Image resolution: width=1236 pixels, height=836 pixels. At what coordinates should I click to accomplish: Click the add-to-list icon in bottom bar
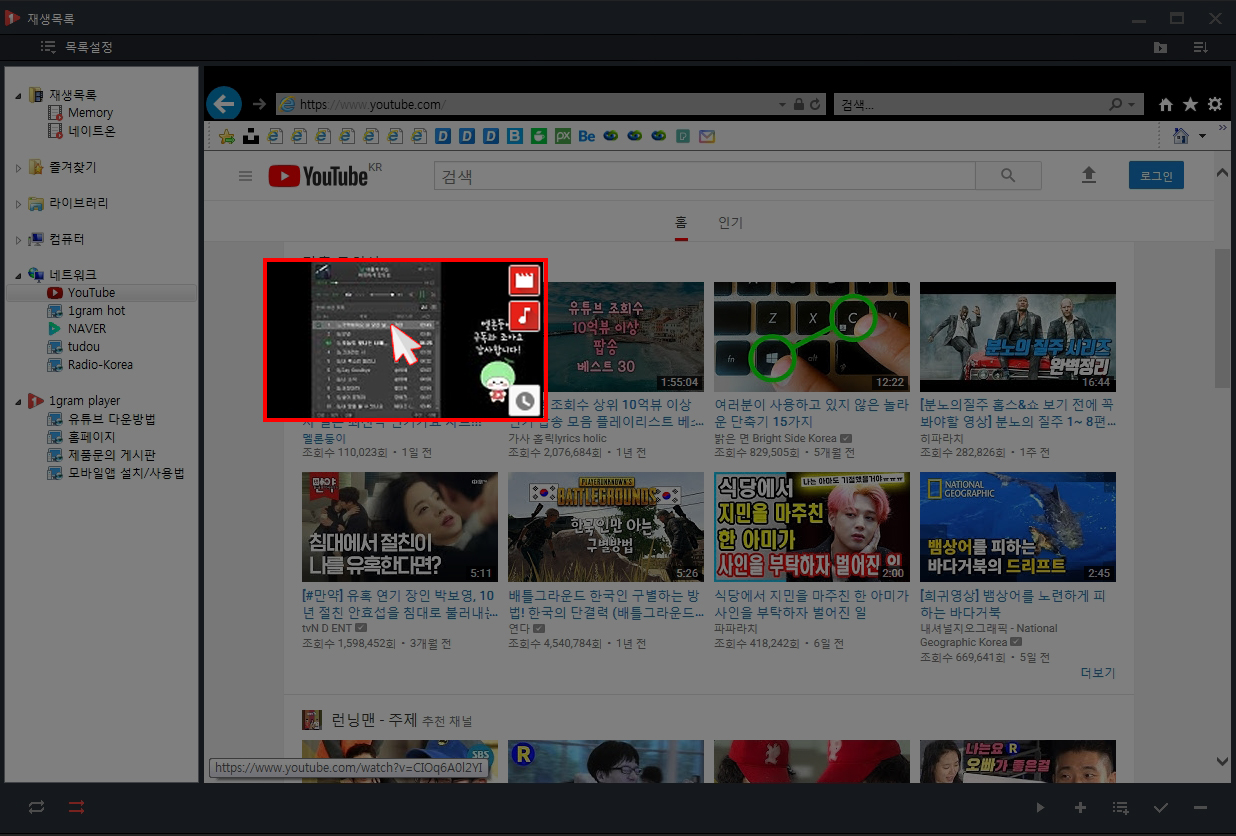tap(1120, 807)
